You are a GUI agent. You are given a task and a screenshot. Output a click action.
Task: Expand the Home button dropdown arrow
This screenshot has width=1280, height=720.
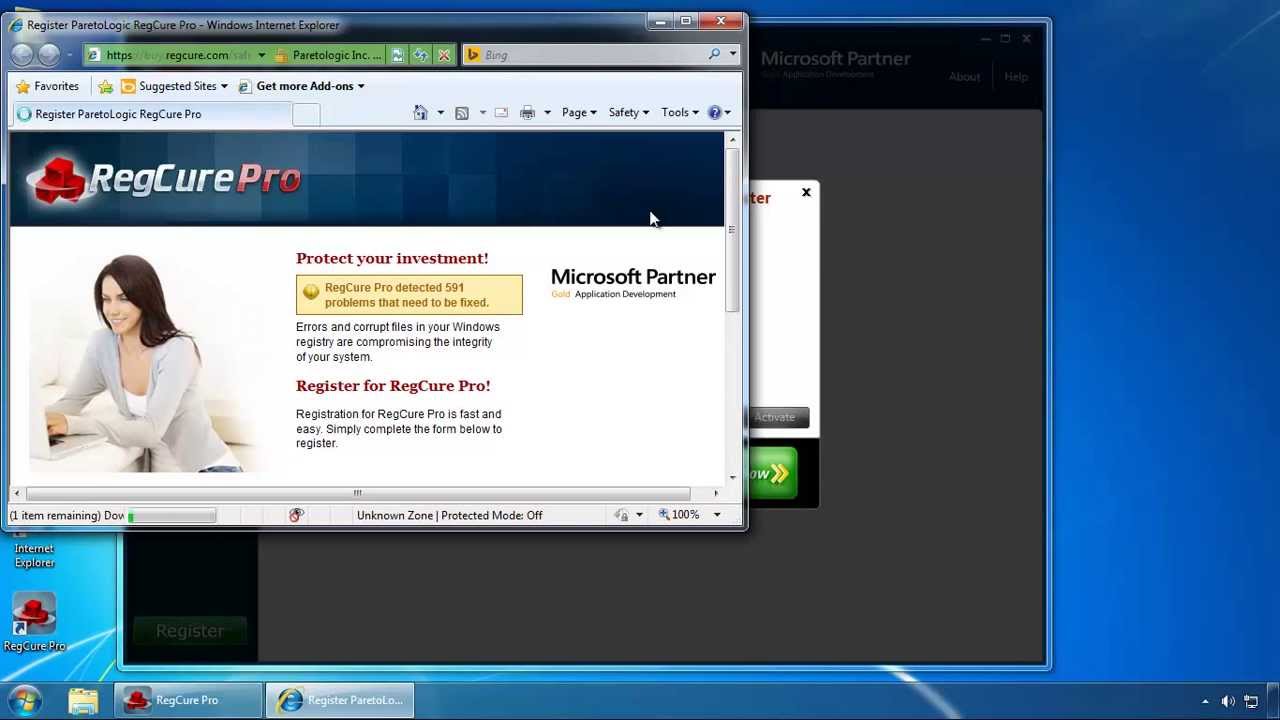click(440, 113)
